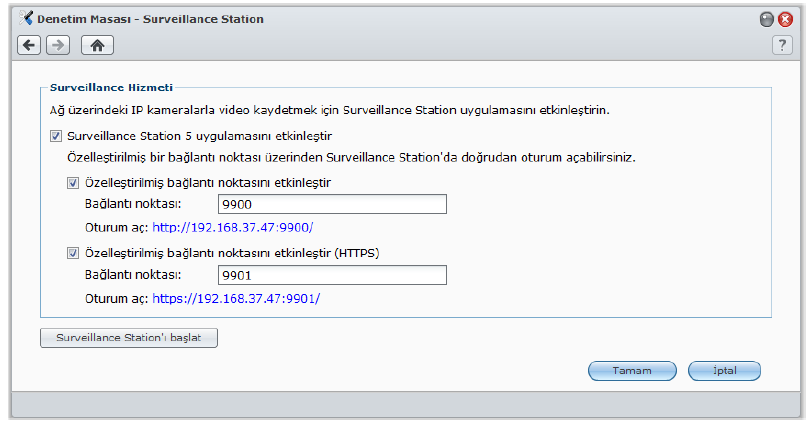Uncheck the non-HTTPS 'Özelleştirilmiş bağlantı noktasını etkinleştir' checkbox
810x424 pixels.
point(73,183)
